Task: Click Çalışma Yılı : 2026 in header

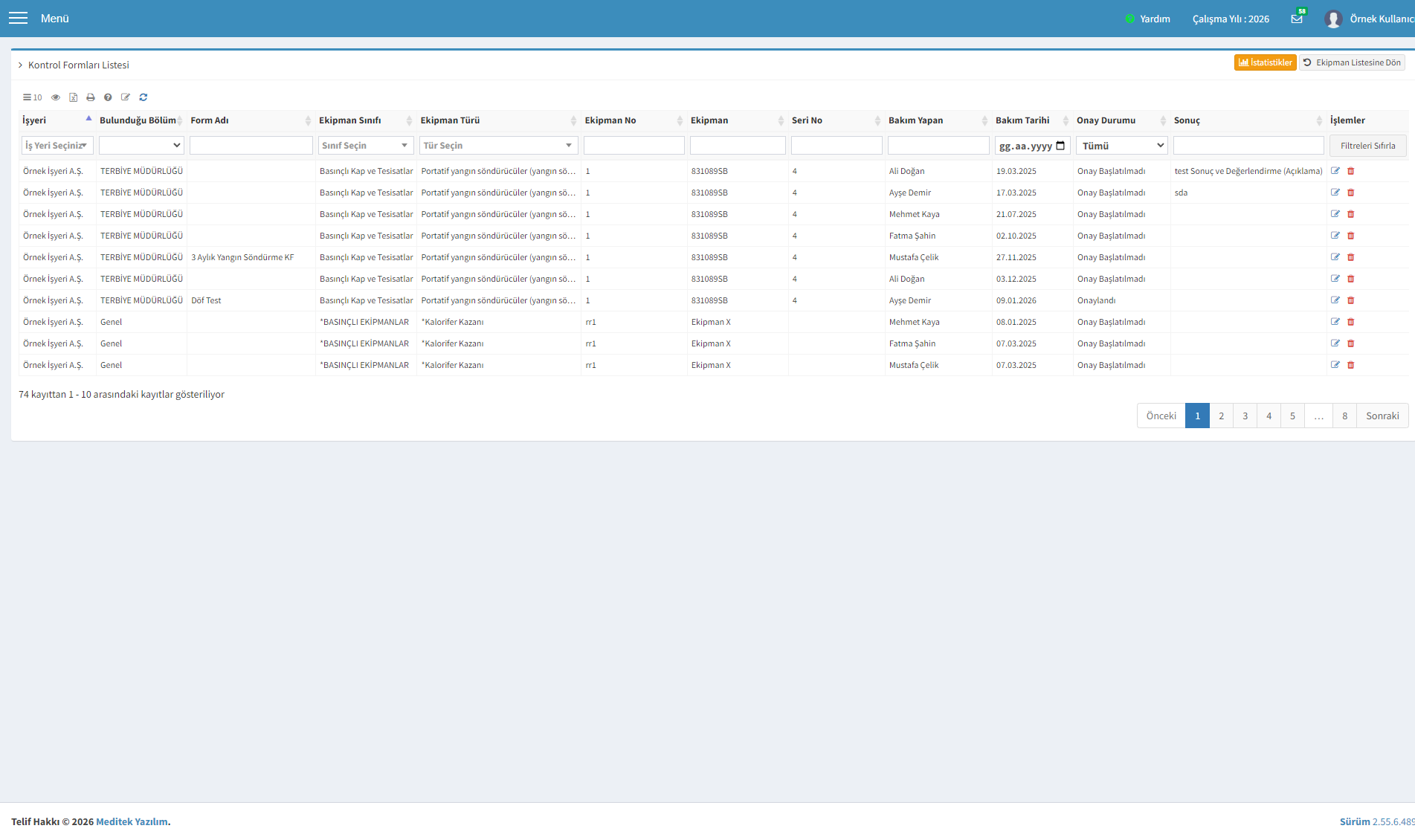Action: [x=1231, y=19]
